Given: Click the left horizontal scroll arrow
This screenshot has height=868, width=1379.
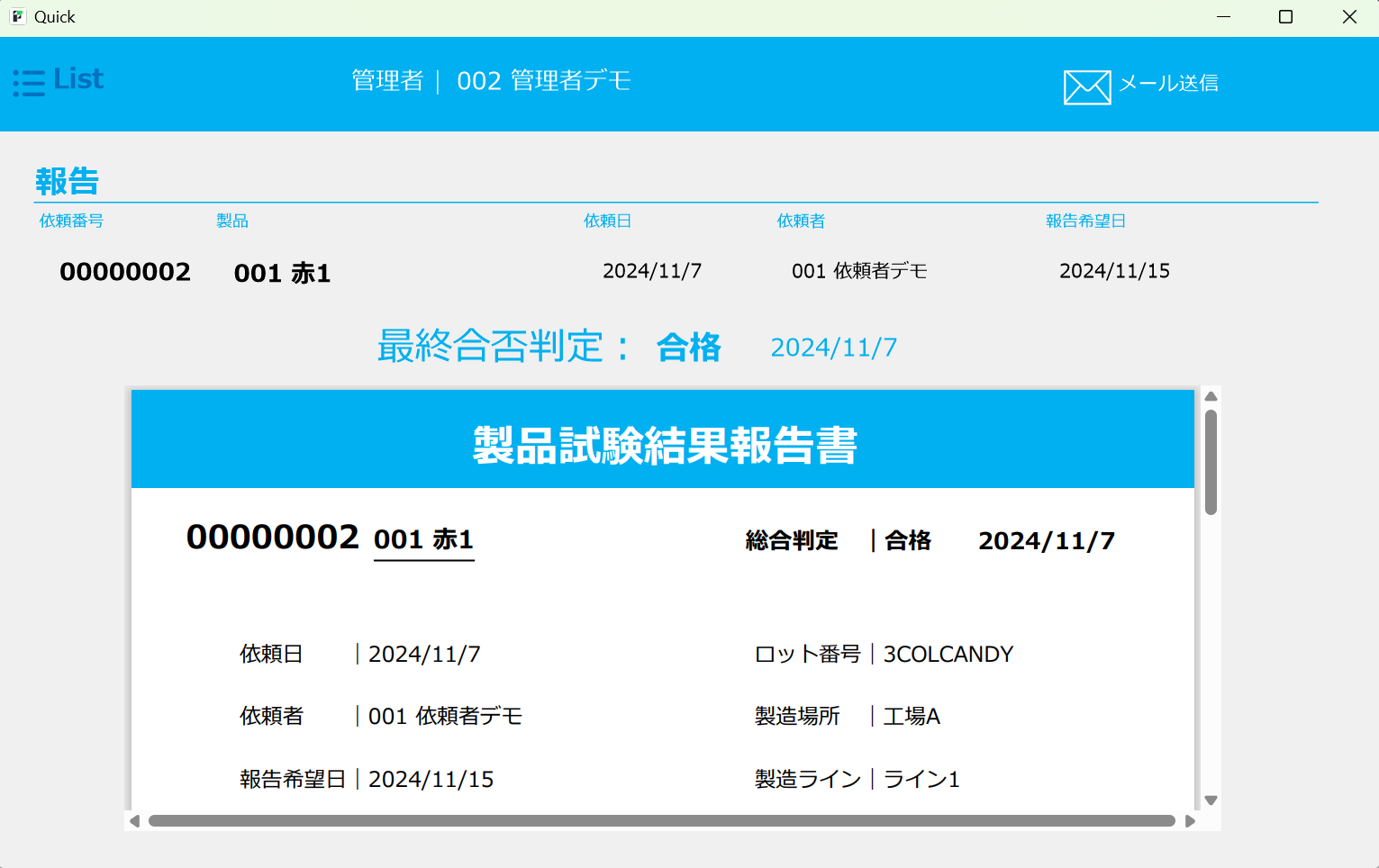Looking at the screenshot, I should tap(135, 820).
